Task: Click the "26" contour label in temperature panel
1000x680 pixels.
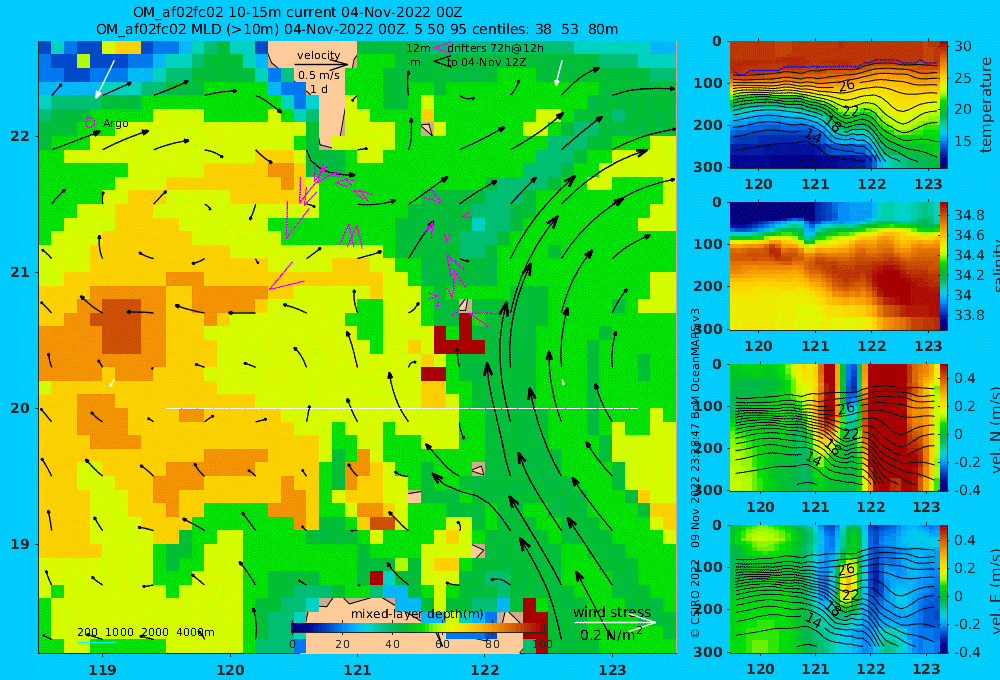Action: click(846, 85)
